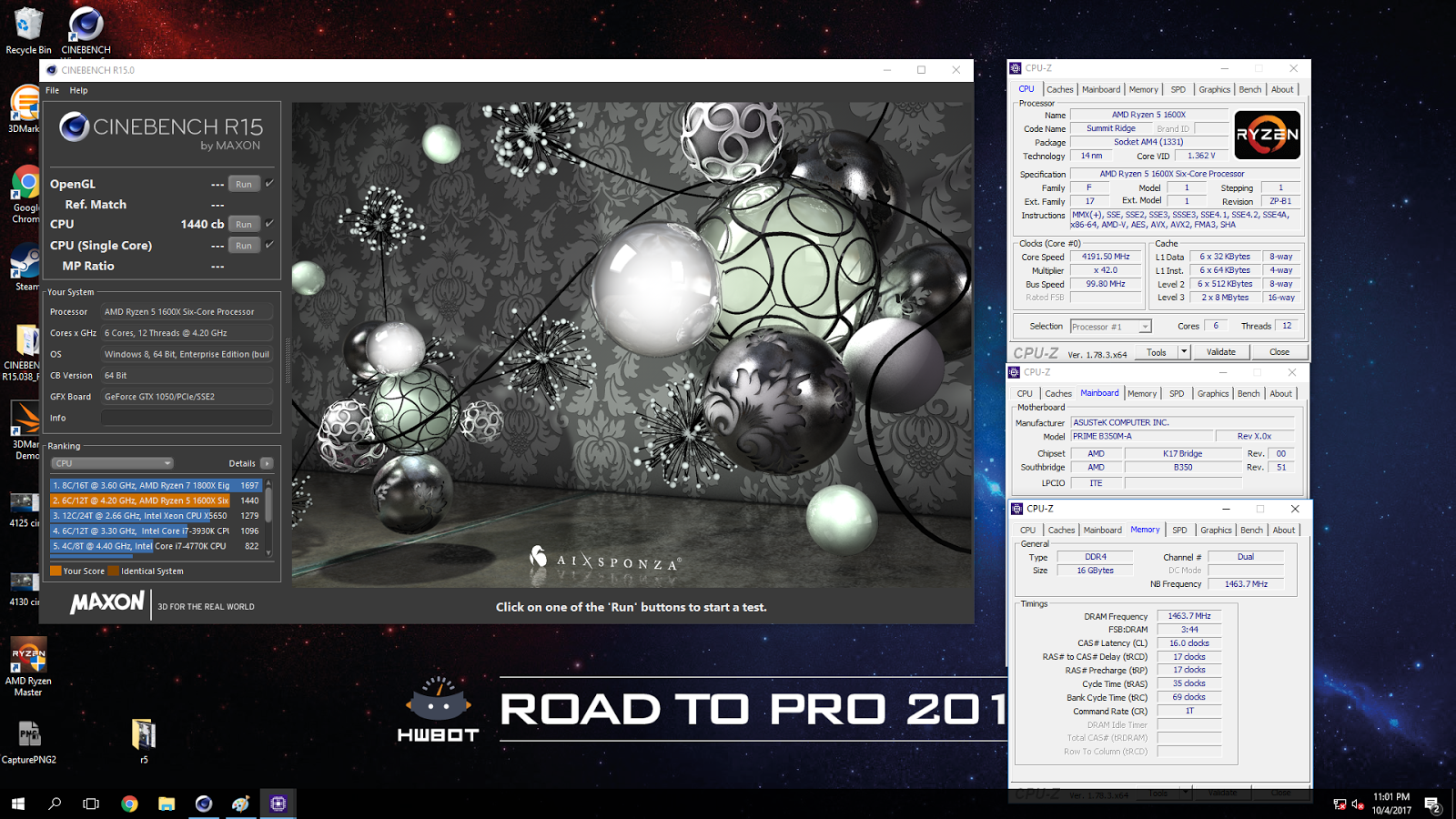Open taskbar Search
Viewport: 1456px width, 819px height.
click(55, 804)
